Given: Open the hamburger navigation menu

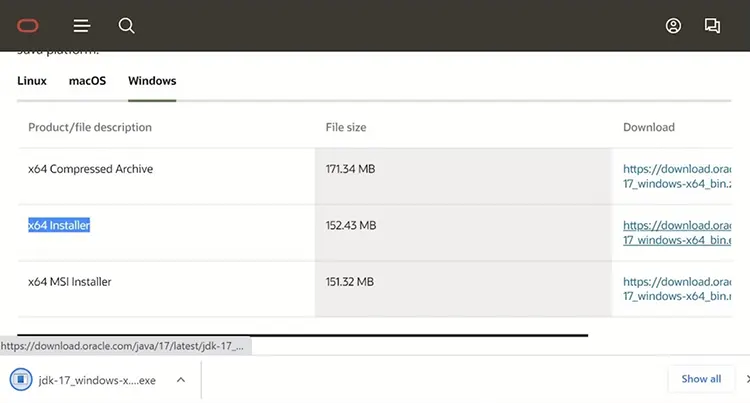Looking at the screenshot, I should point(82,26).
